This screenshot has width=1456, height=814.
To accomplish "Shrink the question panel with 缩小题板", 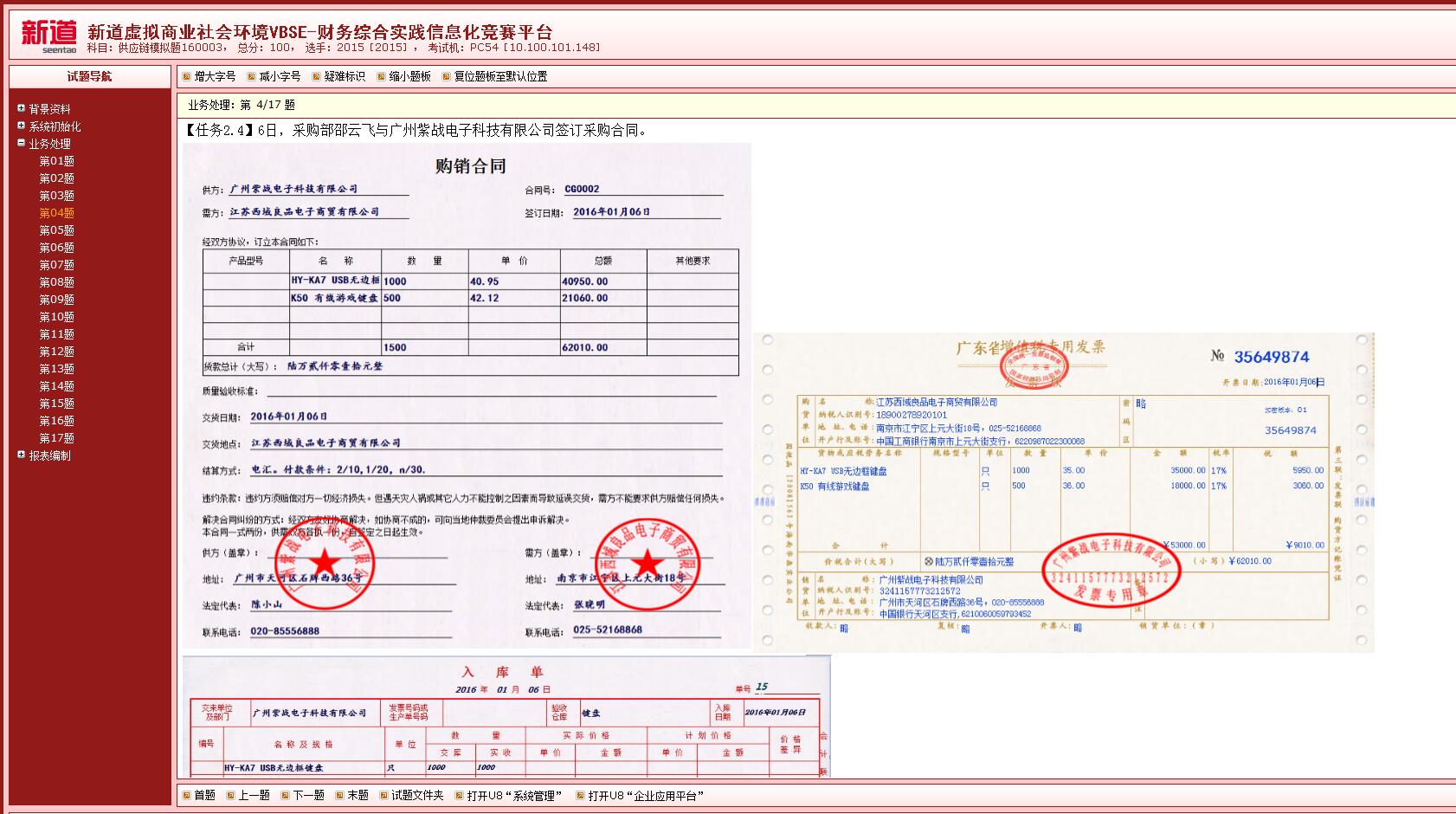I will pyautogui.click(x=403, y=76).
